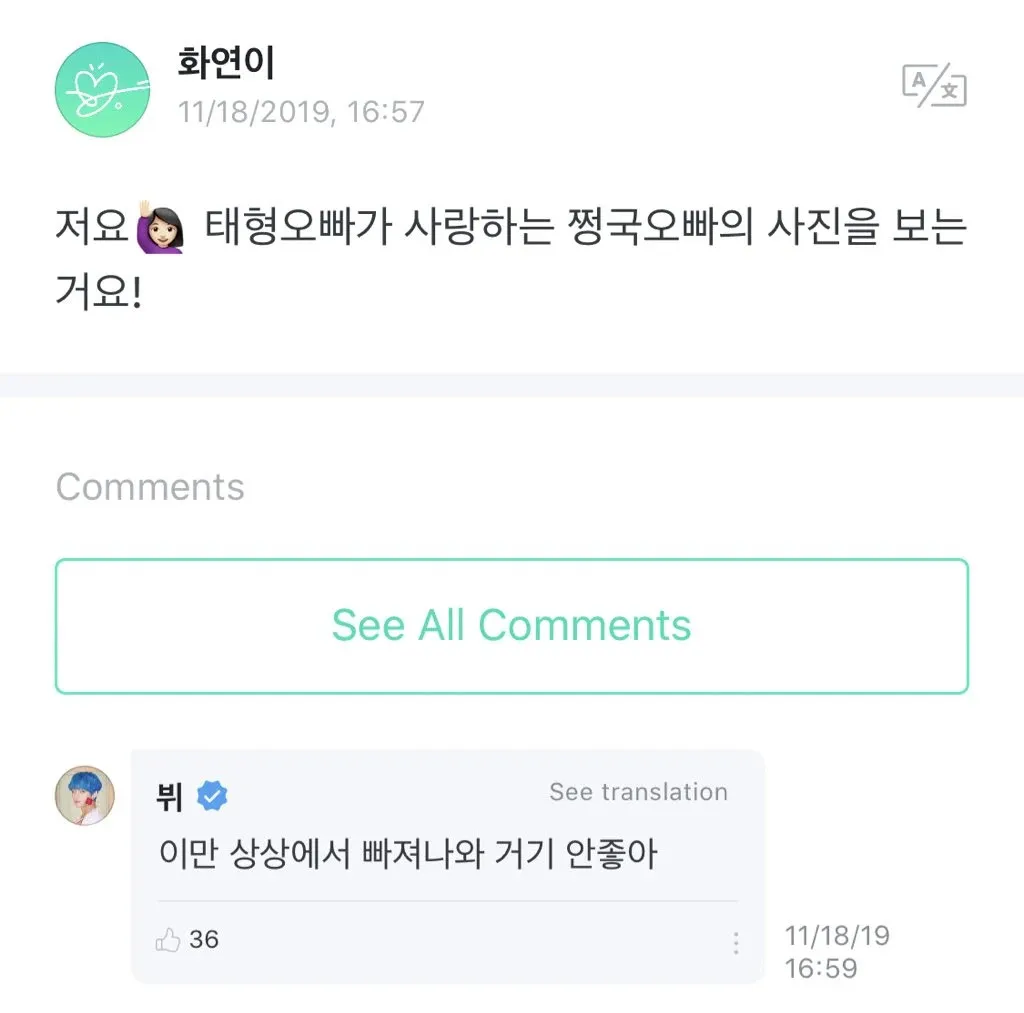Open "See translation" for V's comment
The width and height of the screenshot is (1024, 1013).
point(638,792)
